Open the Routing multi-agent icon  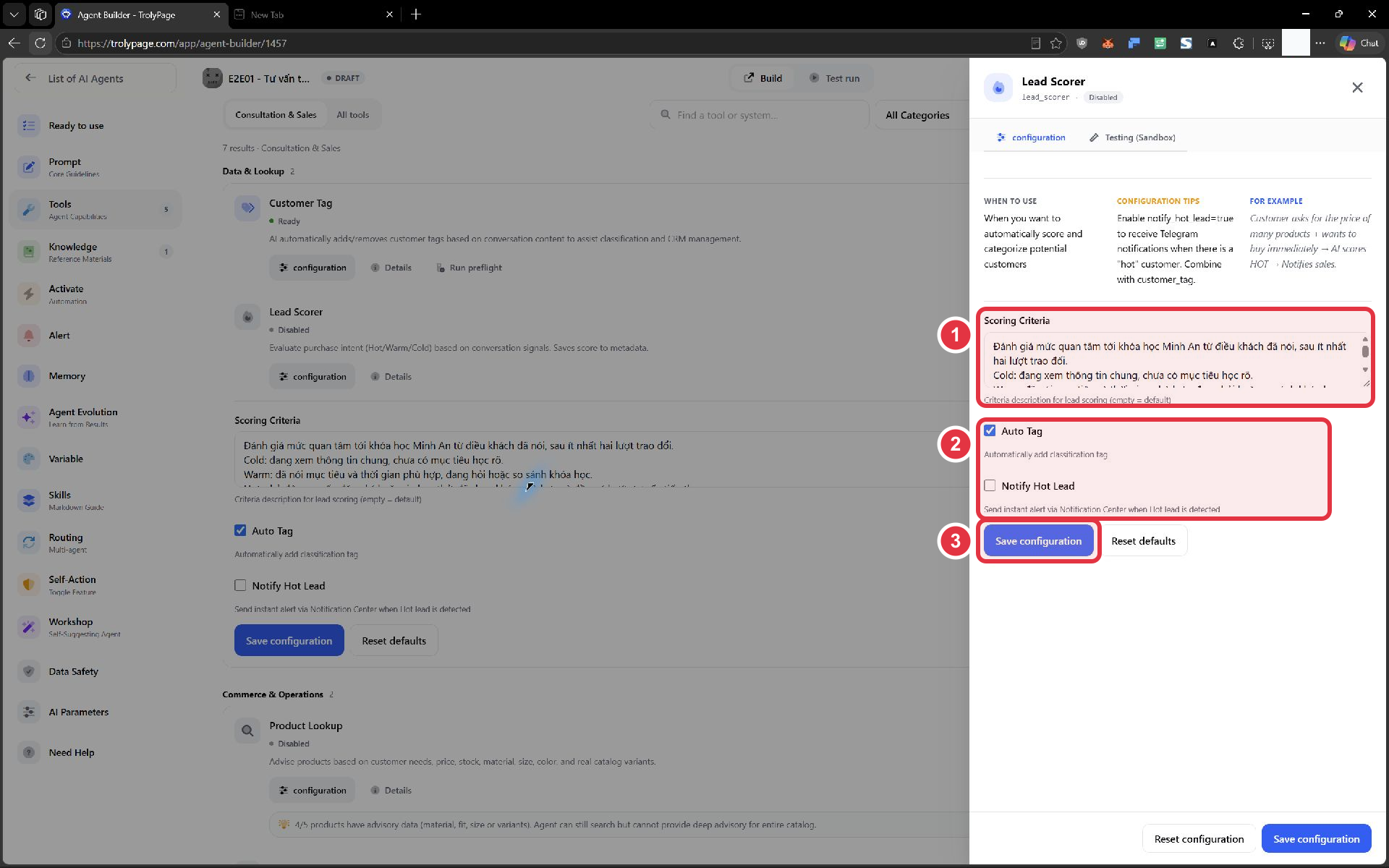(x=28, y=542)
